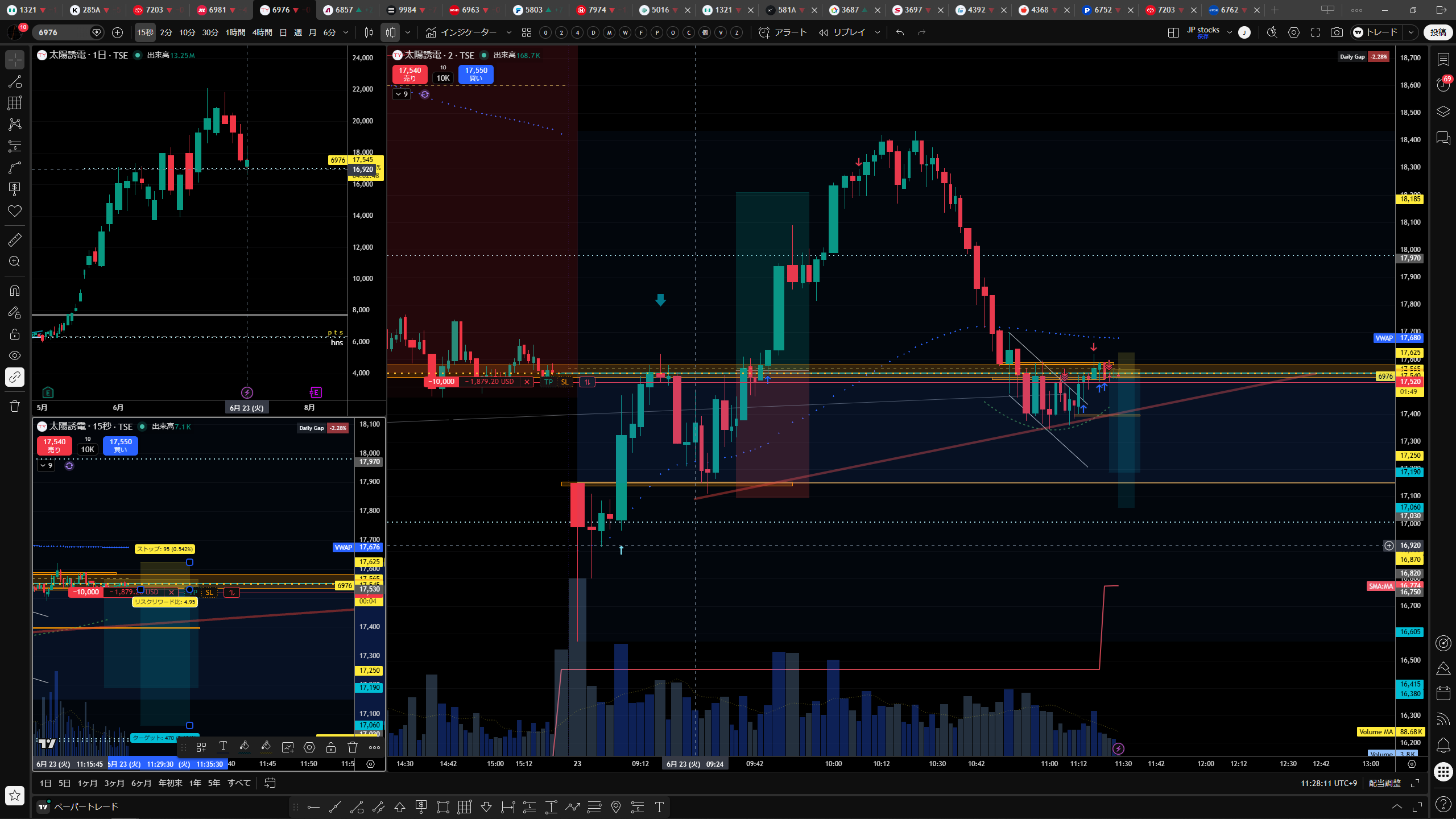This screenshot has height=819, width=1456.
Task: Collapse the indicator legend showing 9
Action: (x=402, y=94)
